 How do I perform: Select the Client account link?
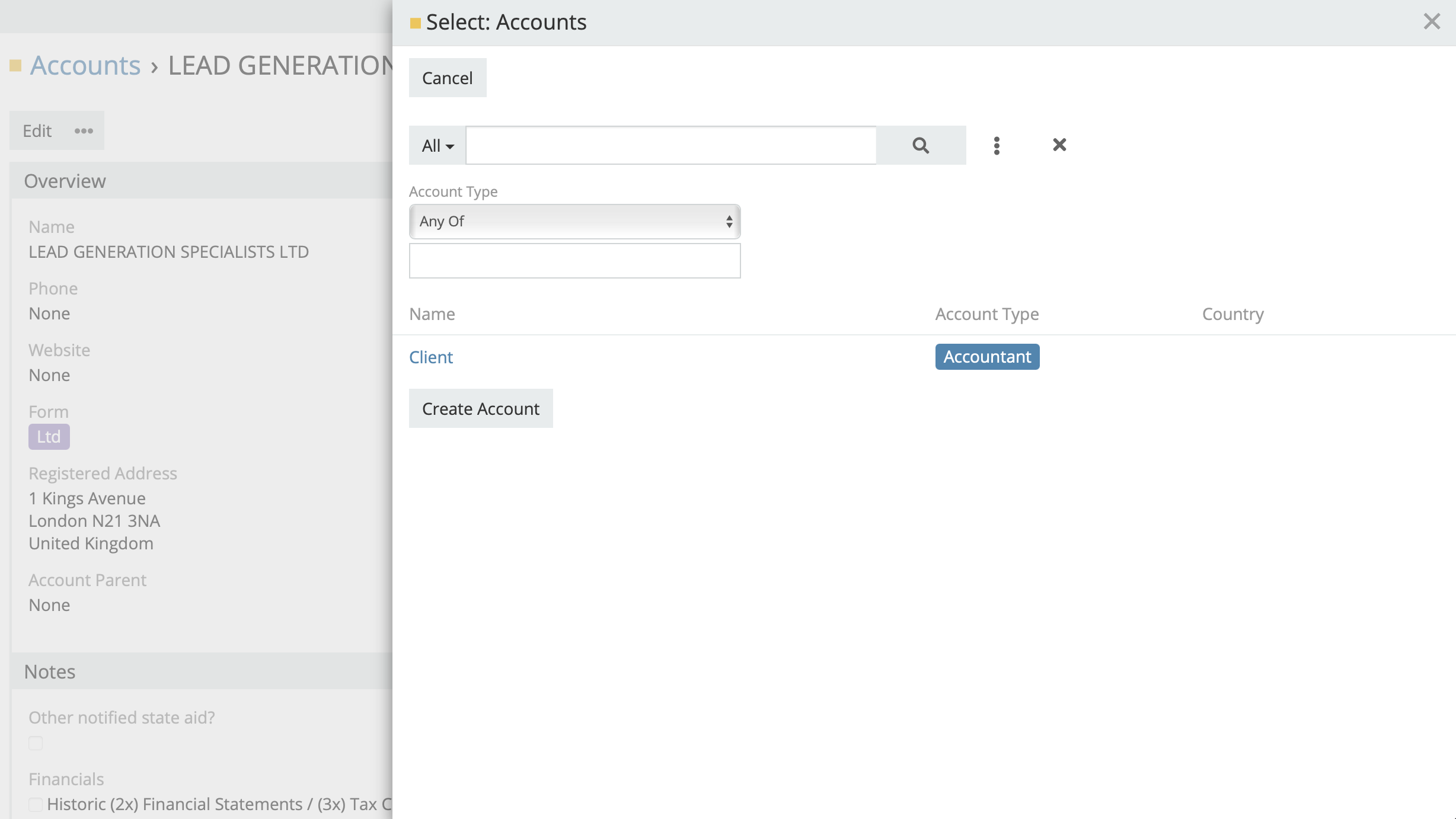point(431,357)
